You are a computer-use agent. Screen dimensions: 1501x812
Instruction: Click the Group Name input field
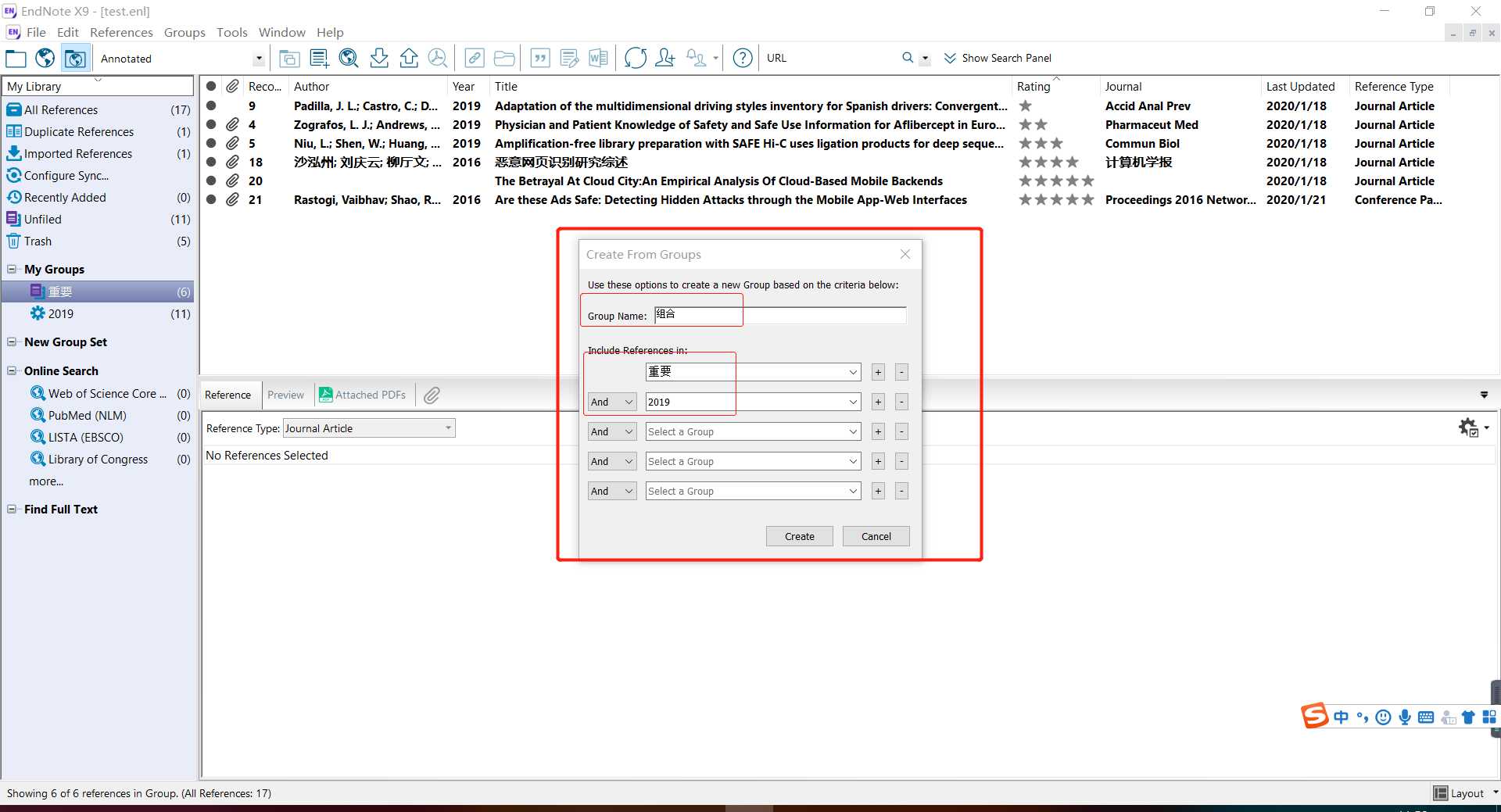click(x=780, y=315)
